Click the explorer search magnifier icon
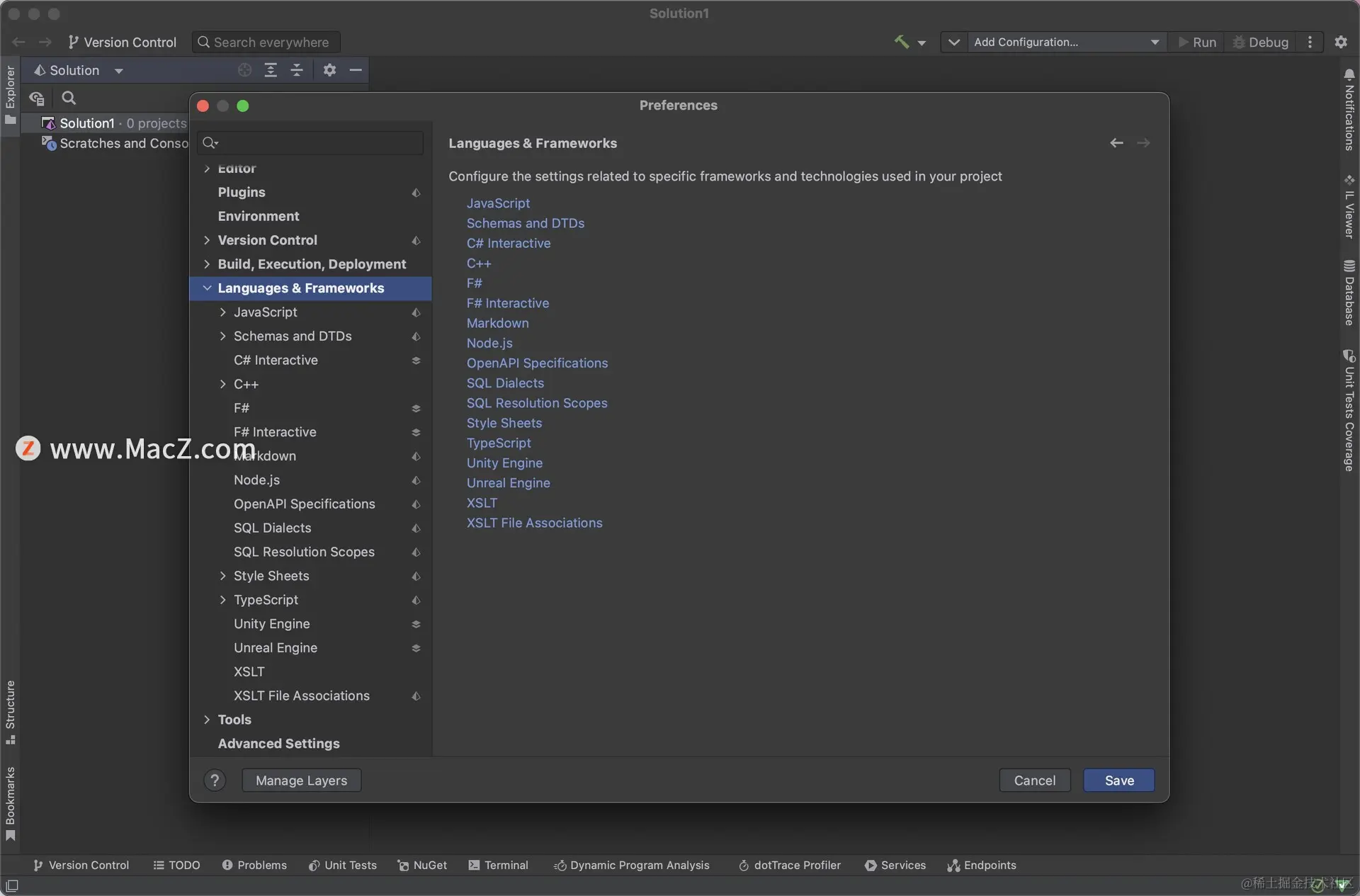Viewport: 1360px width, 896px height. (69, 98)
